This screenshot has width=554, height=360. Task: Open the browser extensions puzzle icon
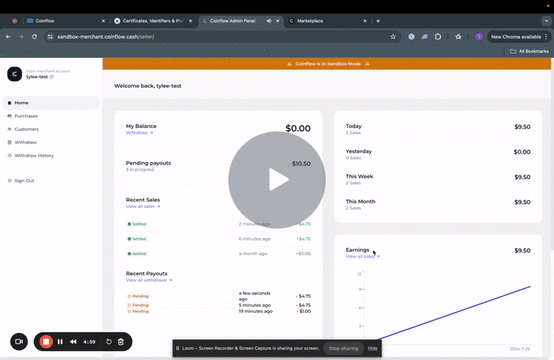[x=438, y=37]
